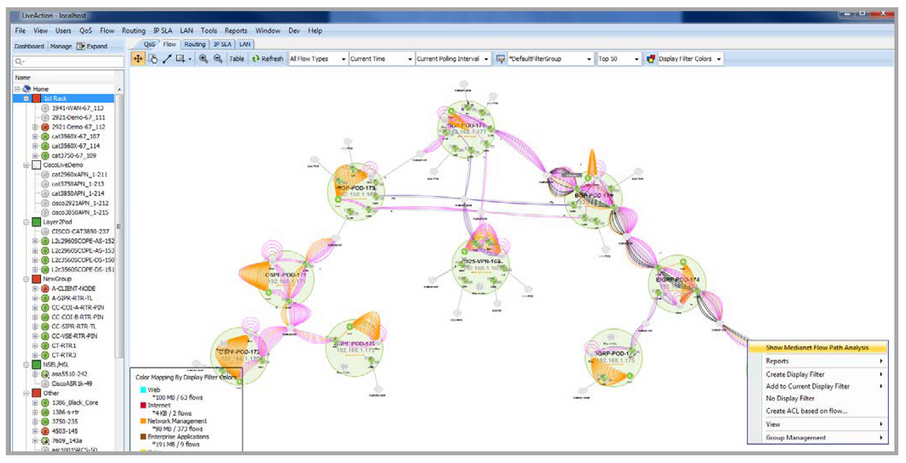Screen dimensions: 906x463
Task: Click the red group icon of NewGroup
Action: click(x=36, y=279)
